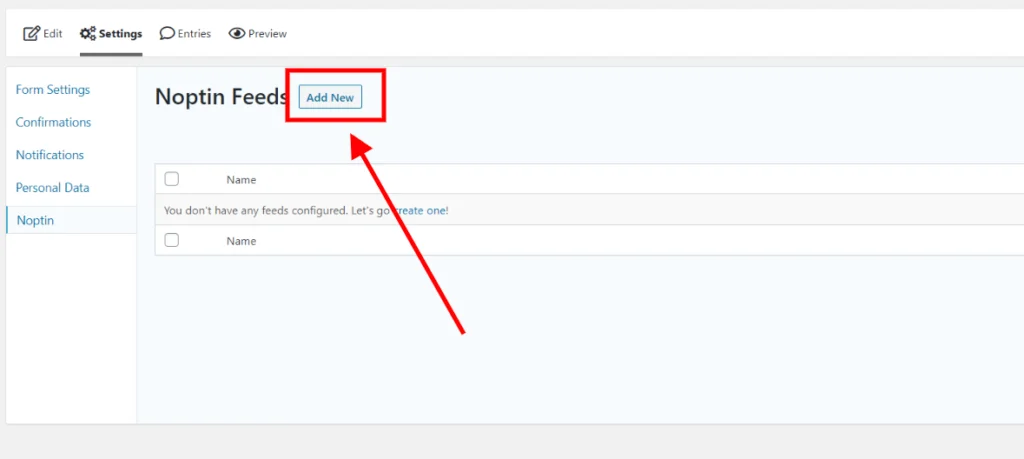The height and width of the screenshot is (459, 1024).
Task: Click the Edit pencil icon
Action: 31,34
